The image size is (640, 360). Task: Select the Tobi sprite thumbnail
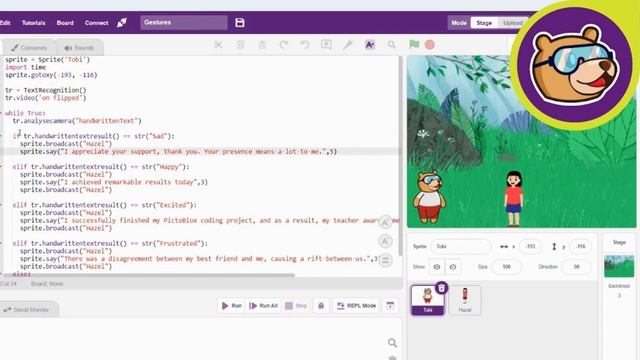[x=427, y=300]
